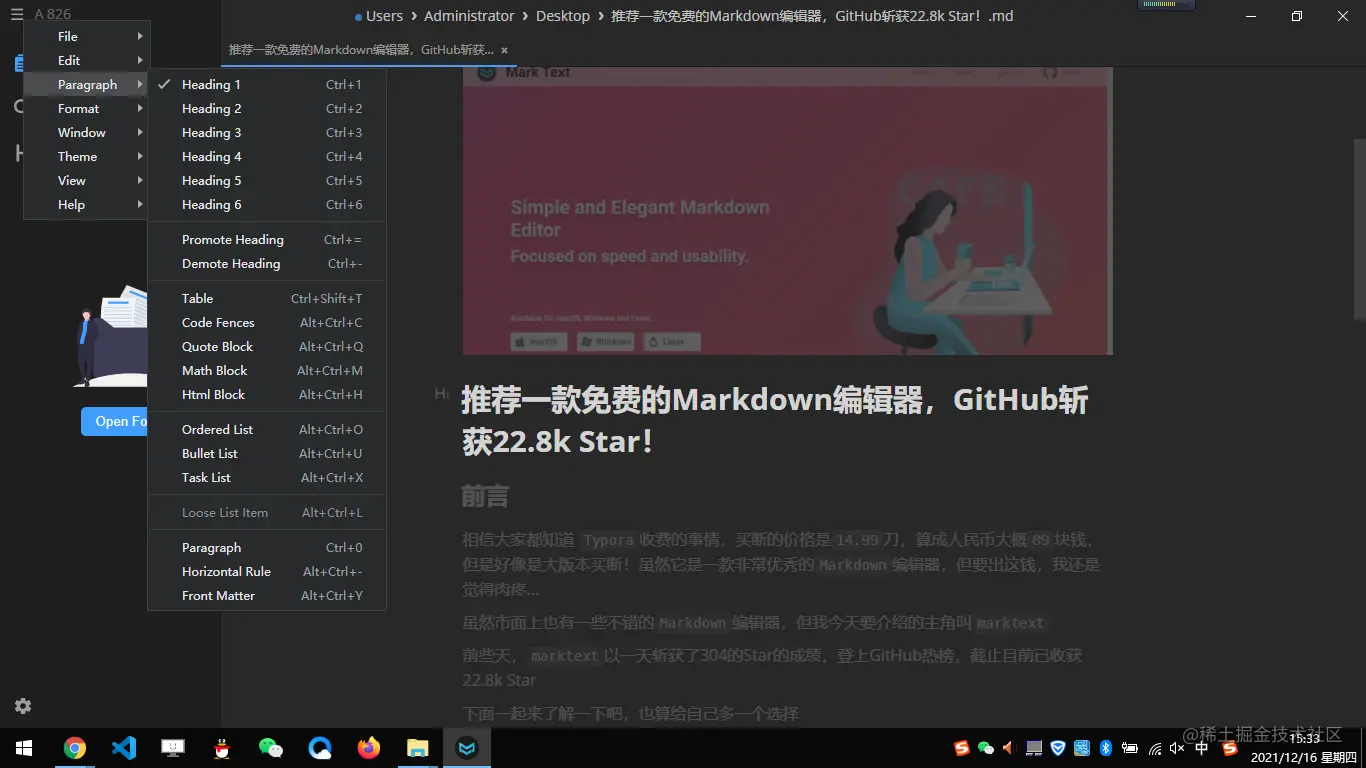1366x768 pixels.
Task: Expand the Window submenu
Action: 87,133
